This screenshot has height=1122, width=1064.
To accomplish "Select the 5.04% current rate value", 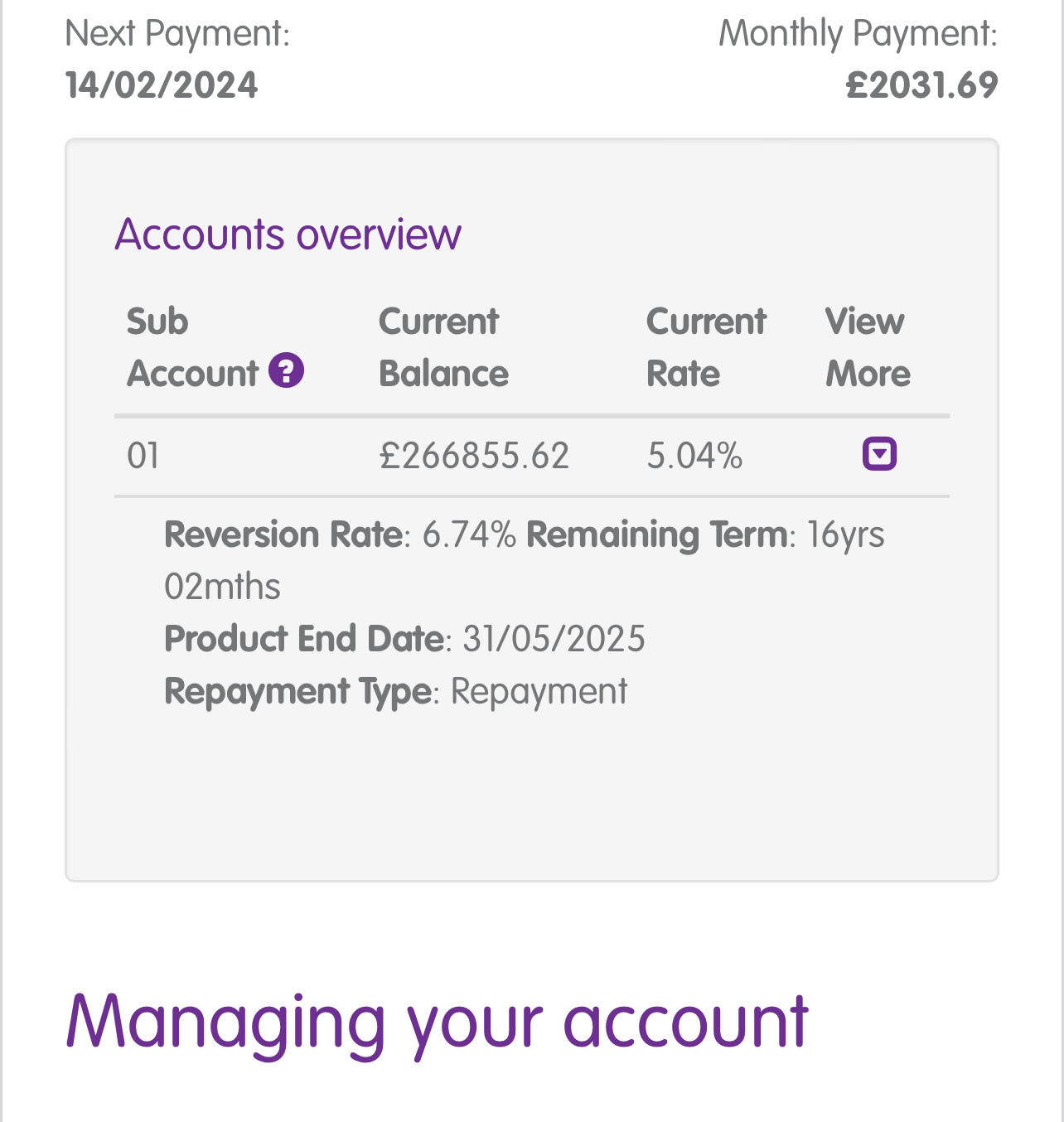I will point(694,456).
